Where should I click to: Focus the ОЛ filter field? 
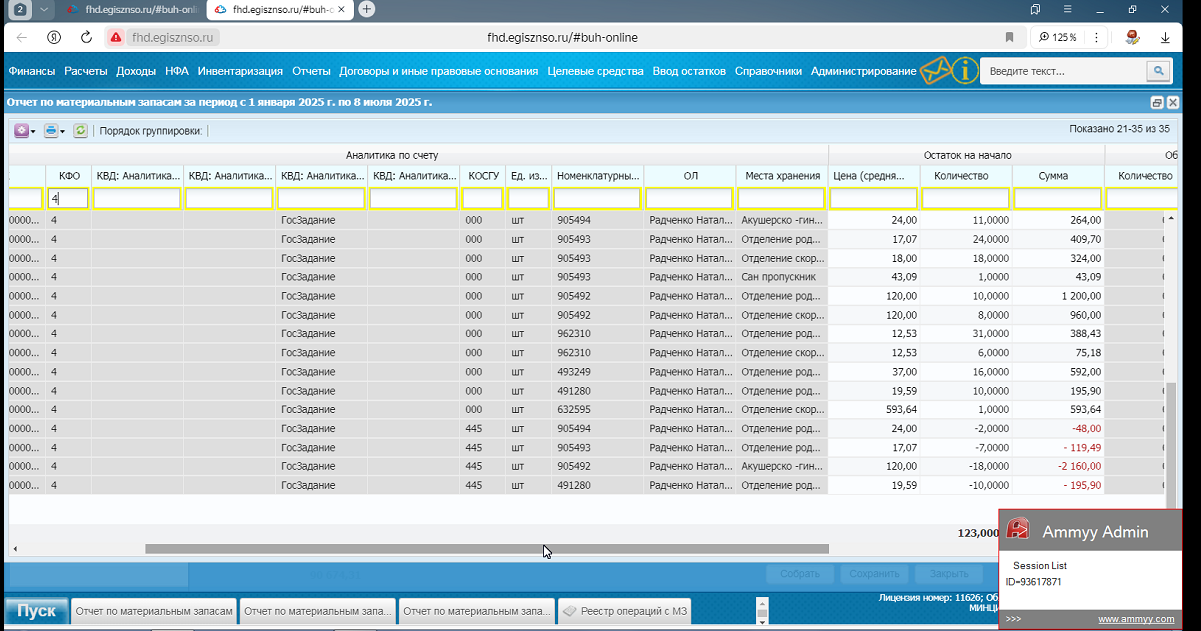pyautogui.click(x=689, y=199)
